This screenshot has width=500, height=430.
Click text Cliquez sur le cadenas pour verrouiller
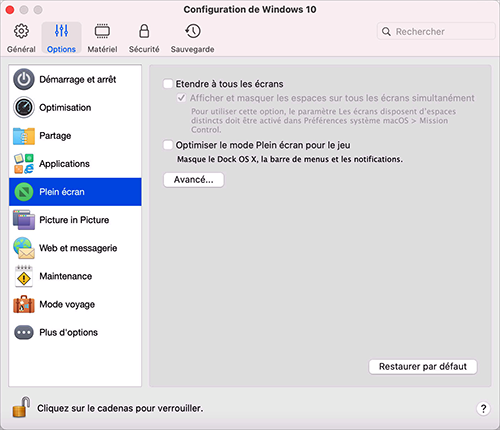click(120, 408)
